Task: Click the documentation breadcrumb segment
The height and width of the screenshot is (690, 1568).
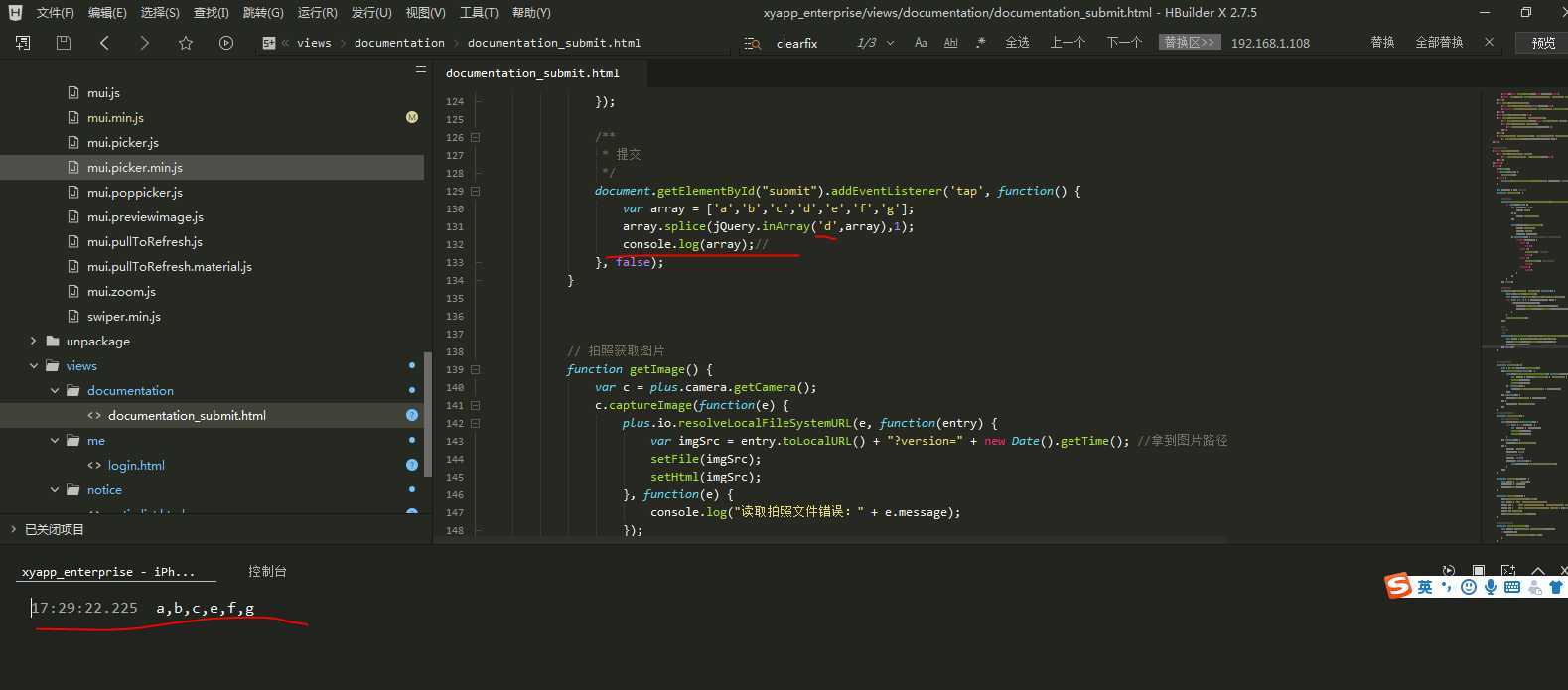Action: (399, 43)
